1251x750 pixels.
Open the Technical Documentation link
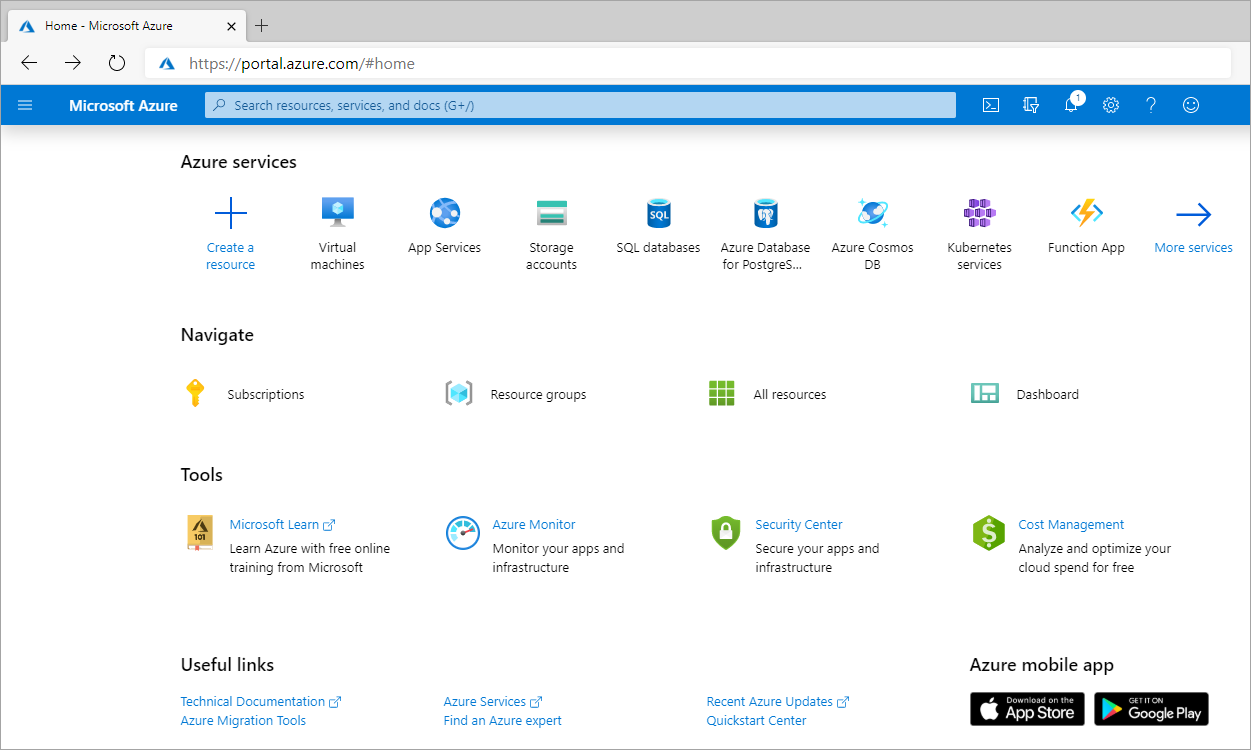coord(253,701)
